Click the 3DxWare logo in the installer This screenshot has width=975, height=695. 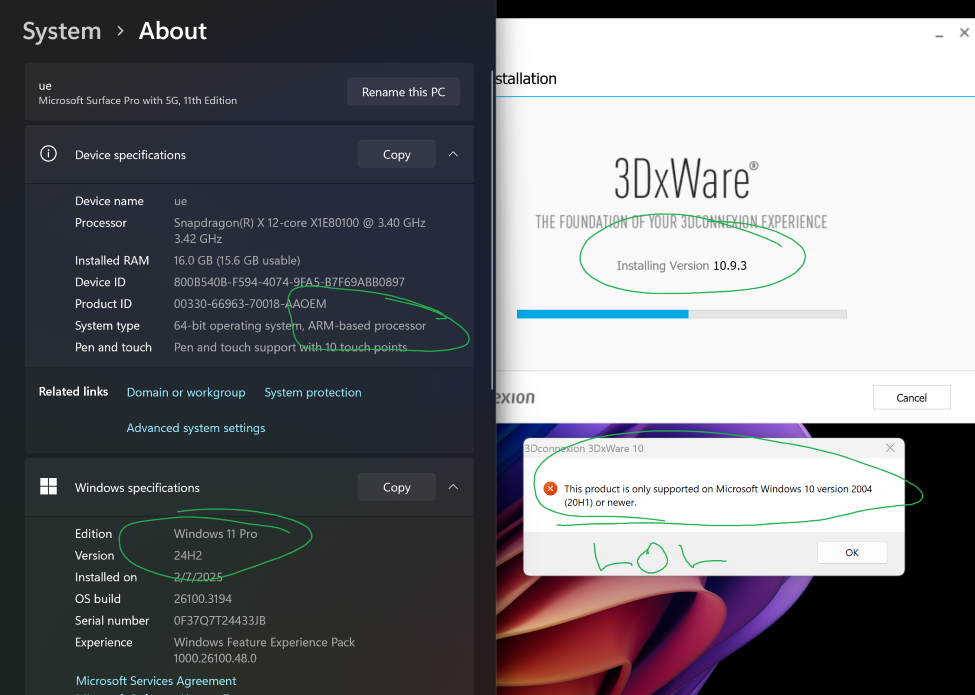pos(686,178)
